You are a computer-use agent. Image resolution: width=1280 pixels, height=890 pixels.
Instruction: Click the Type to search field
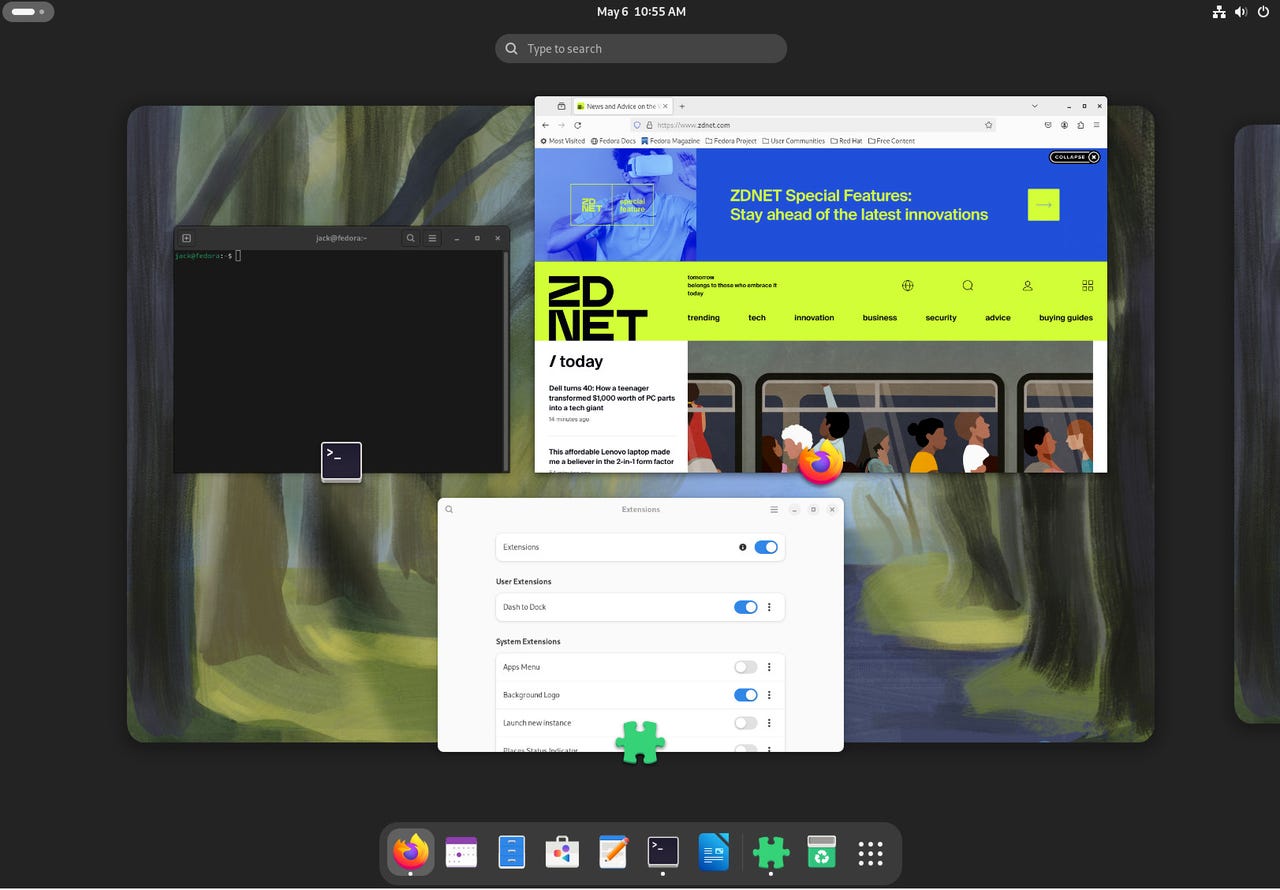pos(641,49)
